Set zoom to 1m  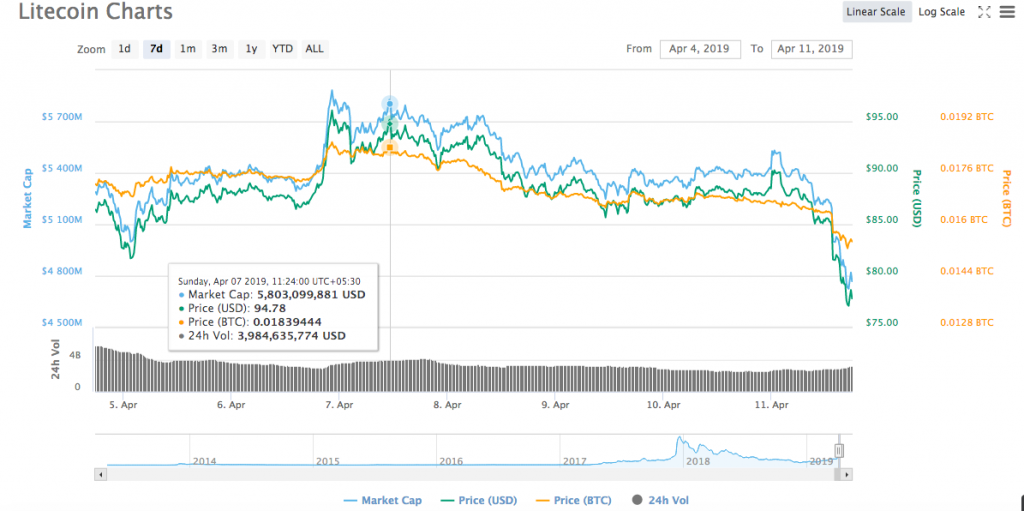point(187,49)
